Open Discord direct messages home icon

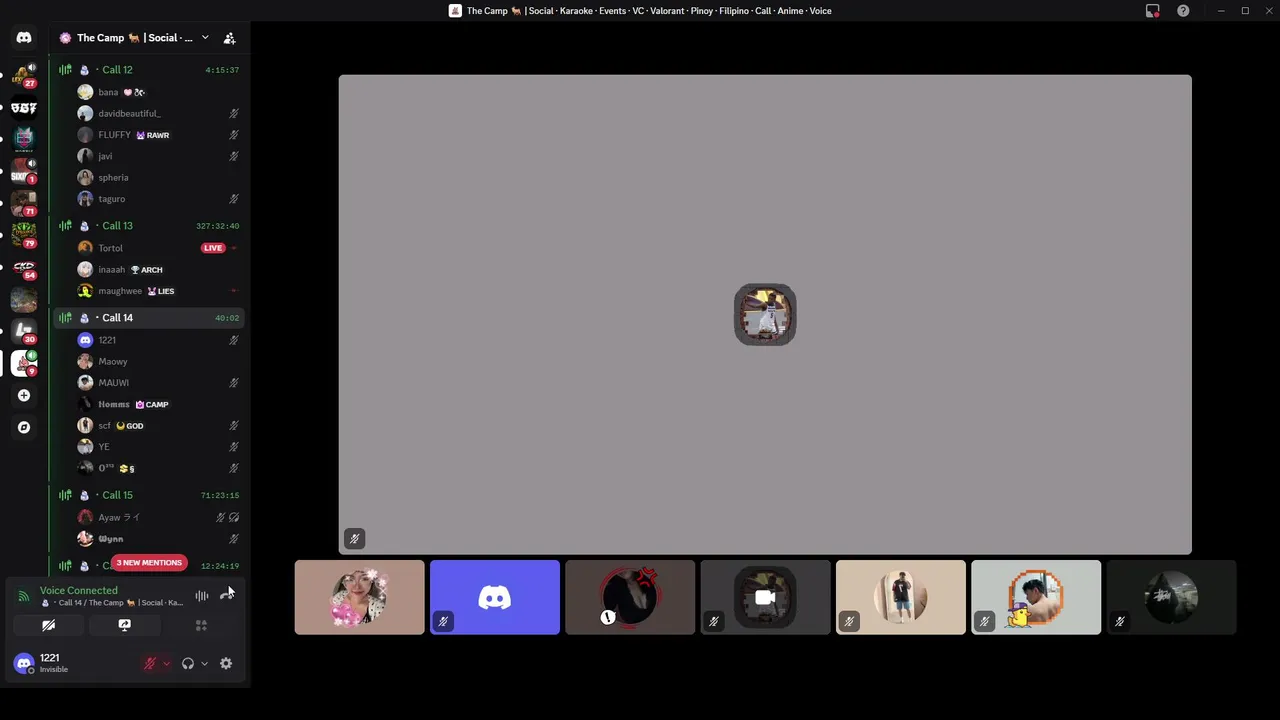tap(24, 38)
